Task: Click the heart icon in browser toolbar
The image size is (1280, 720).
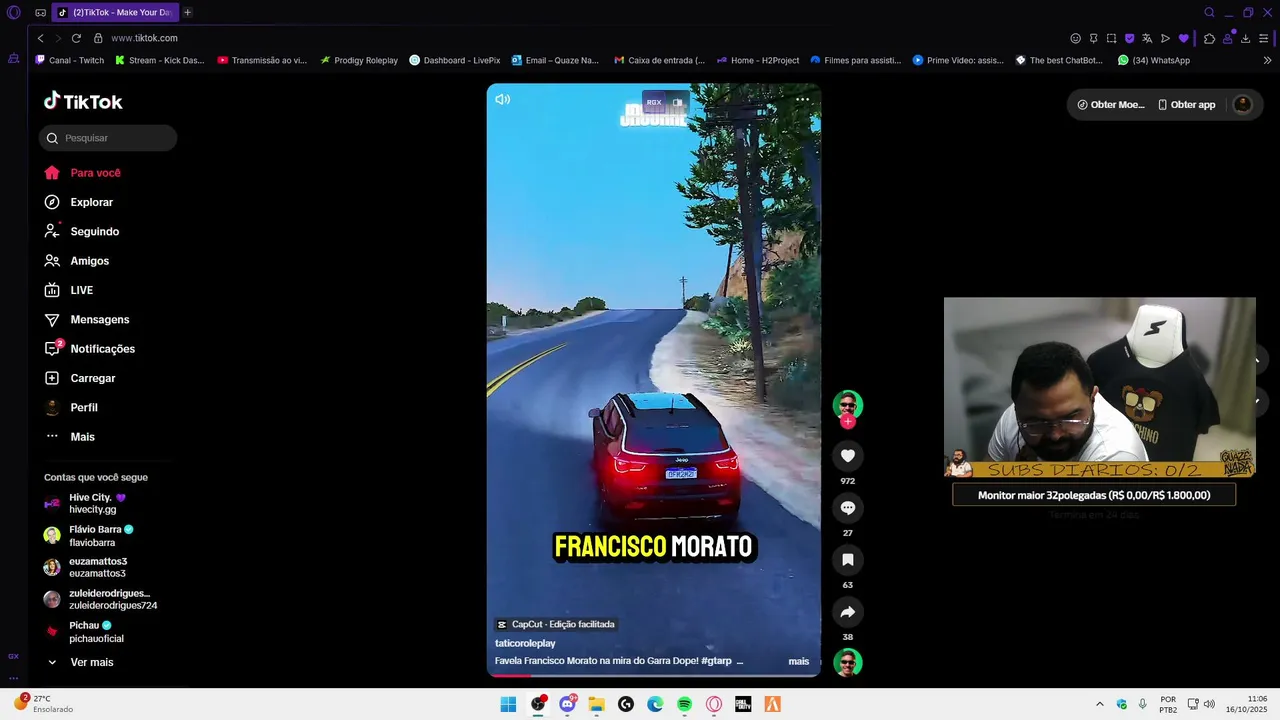Action: click(x=1183, y=38)
